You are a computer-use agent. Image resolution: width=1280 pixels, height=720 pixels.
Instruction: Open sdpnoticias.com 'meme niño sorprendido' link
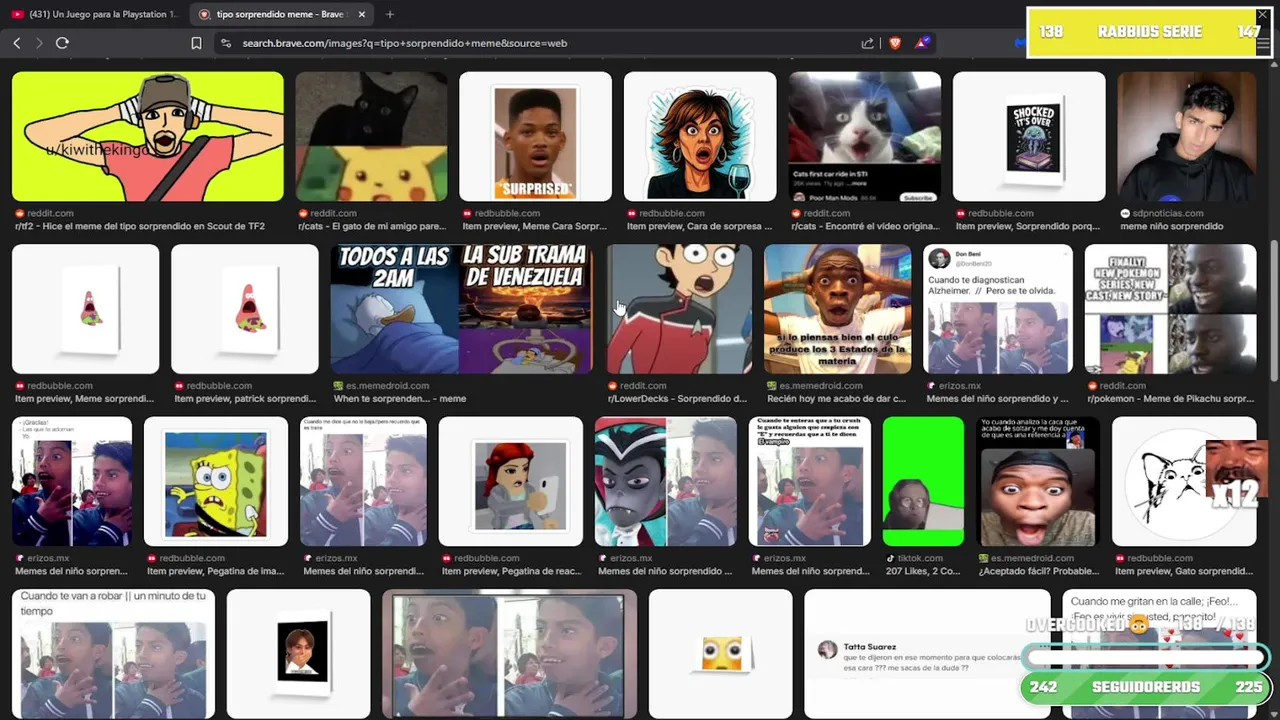click(x=1171, y=226)
